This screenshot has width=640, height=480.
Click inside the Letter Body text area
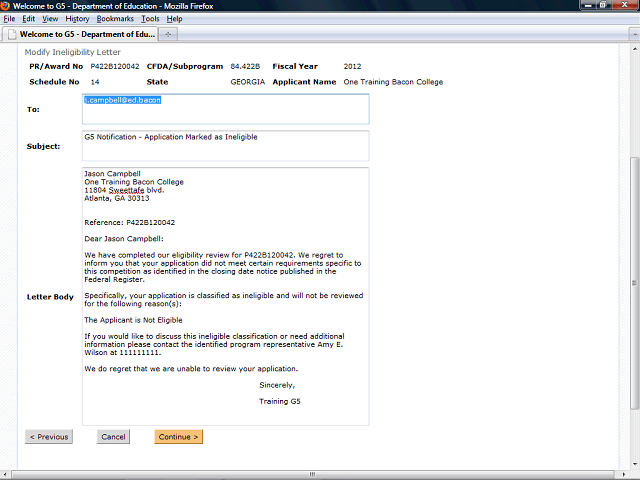[x=226, y=296]
